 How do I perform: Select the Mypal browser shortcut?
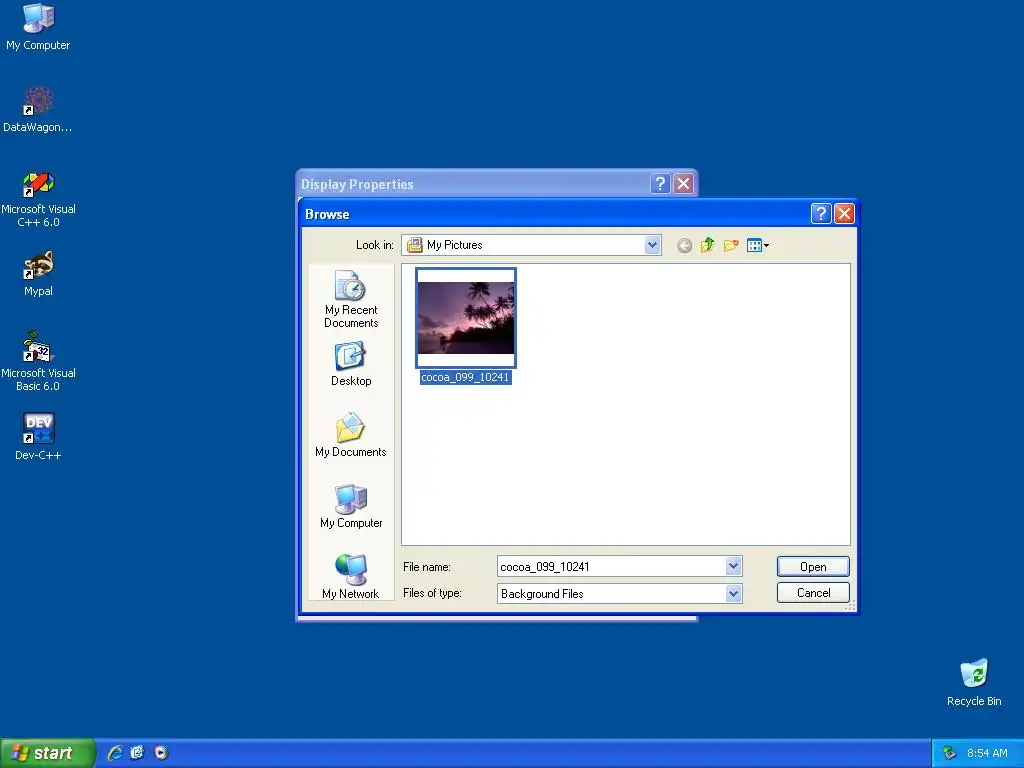pyautogui.click(x=38, y=274)
